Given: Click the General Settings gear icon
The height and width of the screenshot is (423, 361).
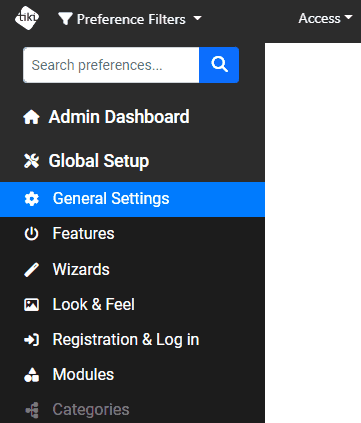Looking at the screenshot, I should 32,199.
